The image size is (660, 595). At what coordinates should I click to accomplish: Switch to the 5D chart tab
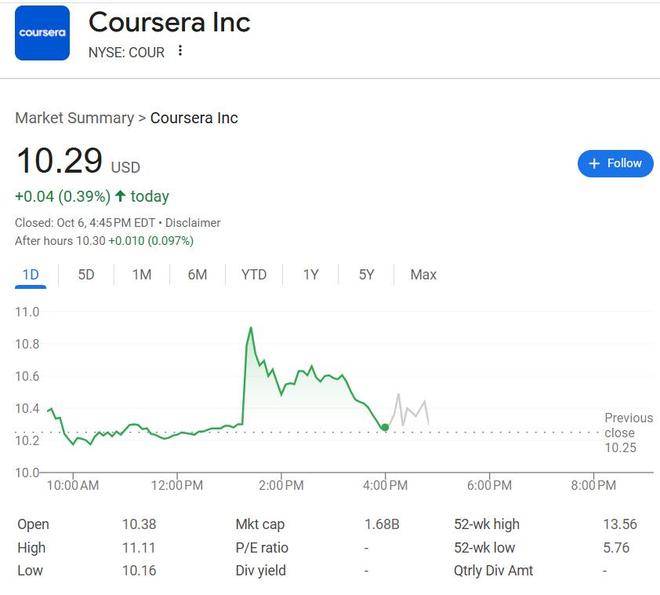tap(86, 274)
